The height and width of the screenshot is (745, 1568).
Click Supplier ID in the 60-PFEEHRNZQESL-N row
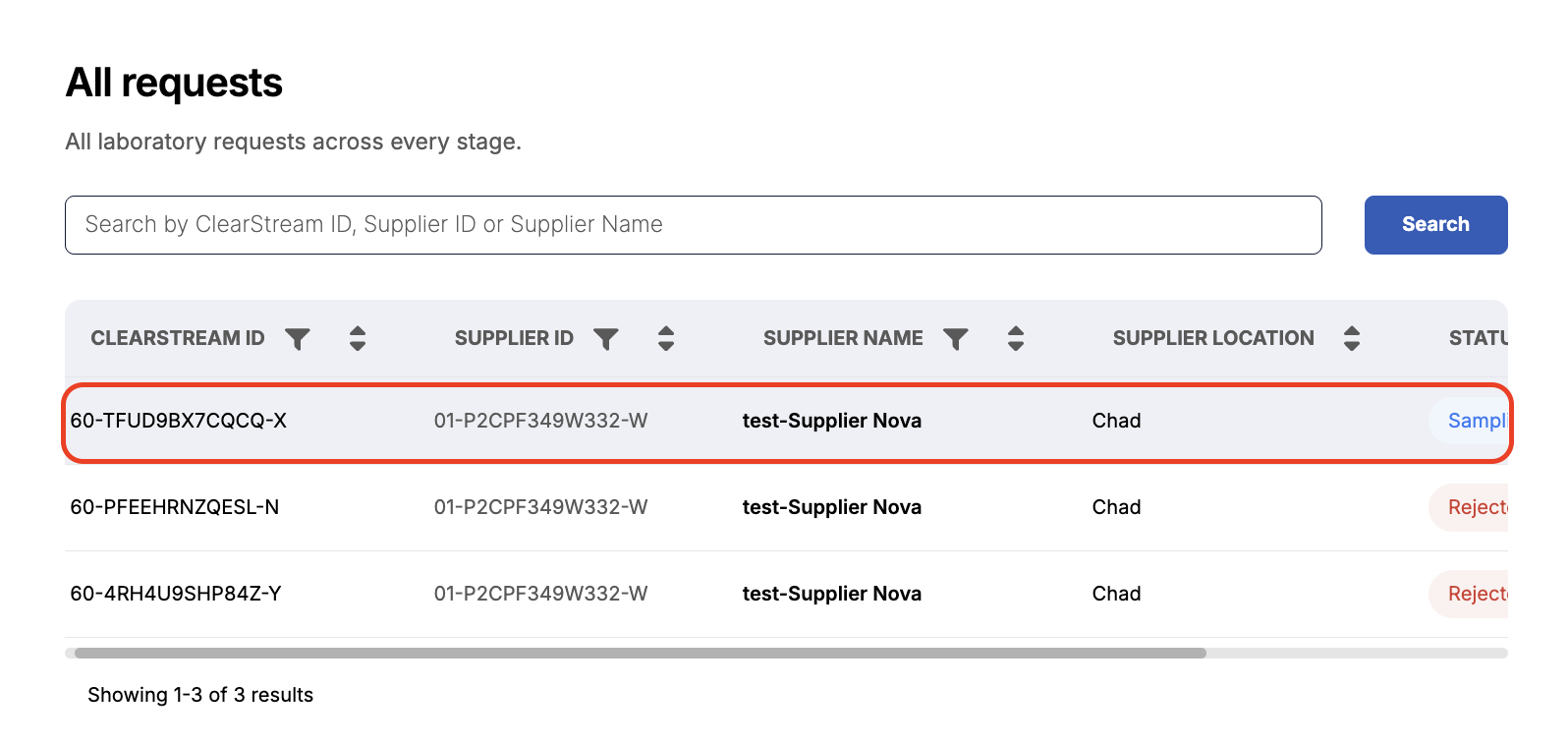[x=541, y=507]
